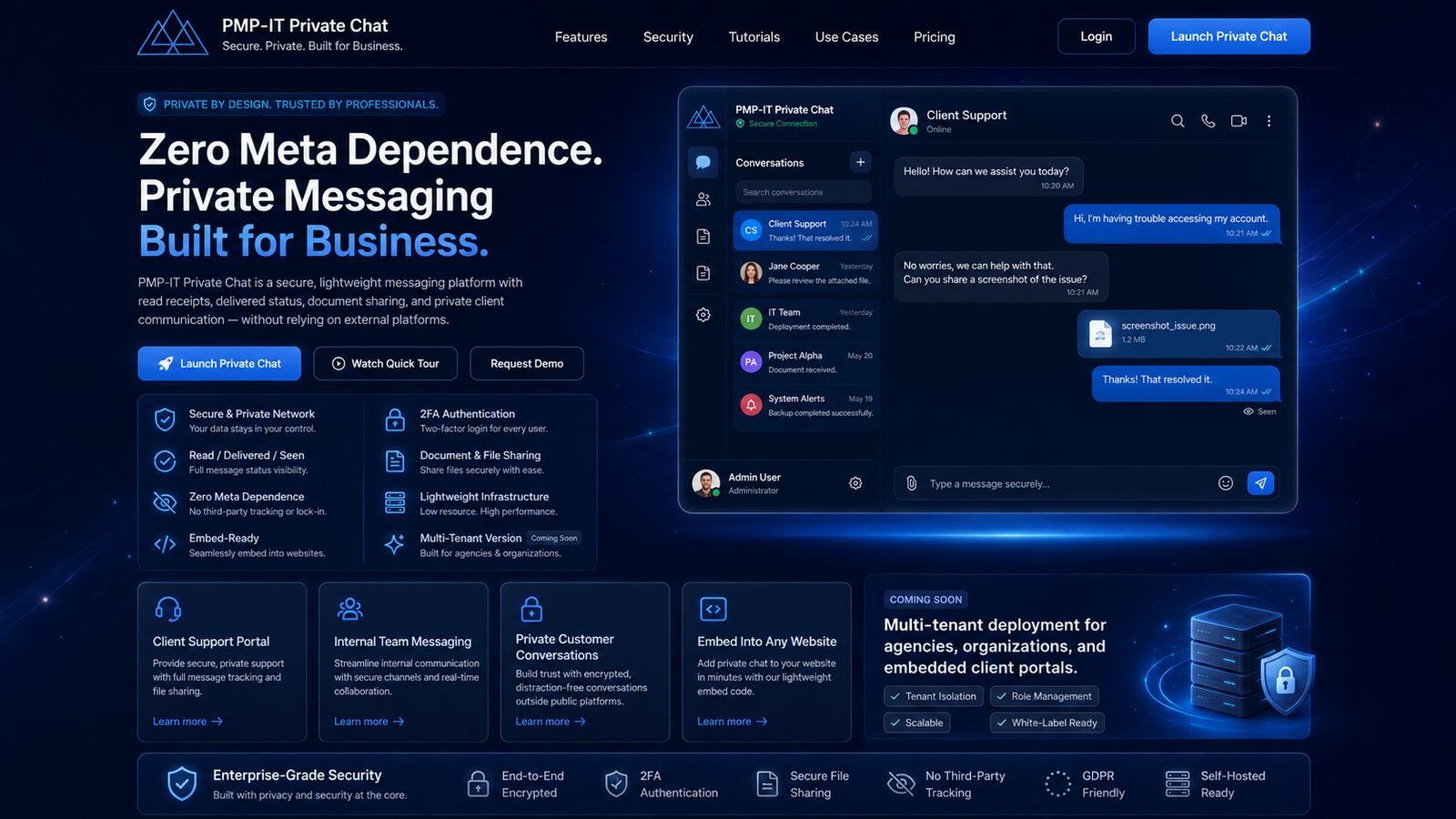The height and width of the screenshot is (819, 1456).
Task: Select the Jane Cooper conversation
Action: [805, 273]
